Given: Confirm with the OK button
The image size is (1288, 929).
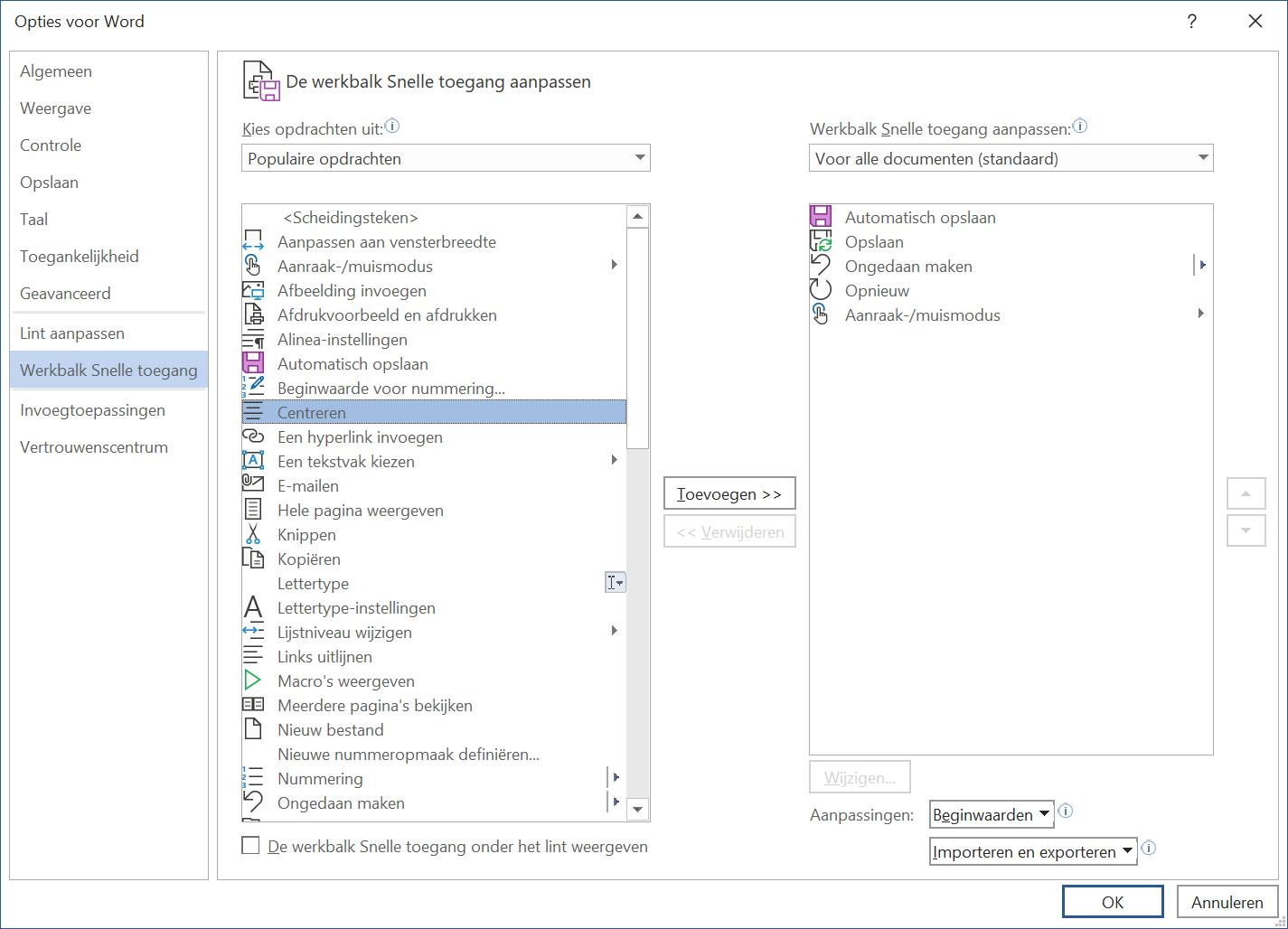Looking at the screenshot, I should tap(1113, 902).
